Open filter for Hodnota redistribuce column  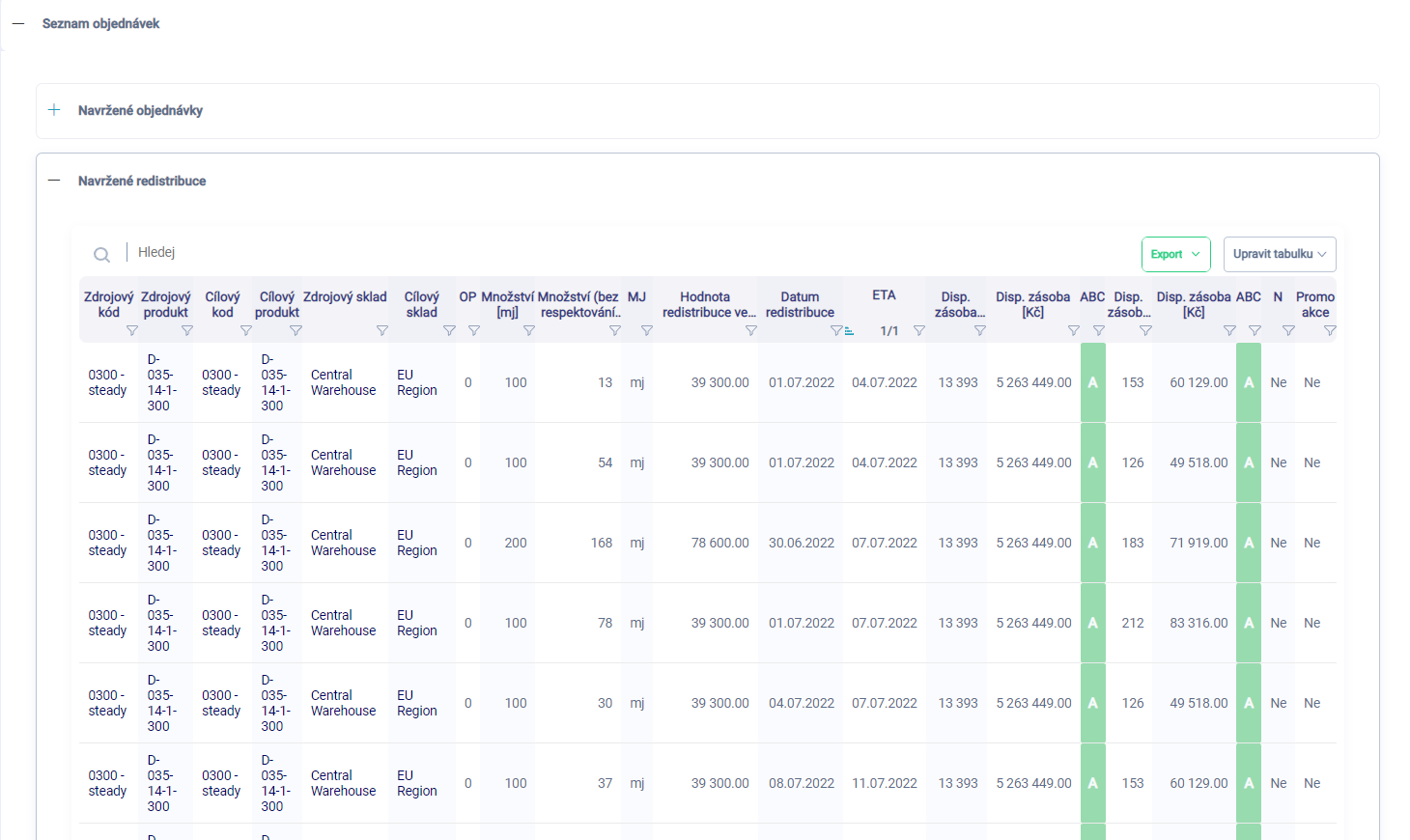point(751,331)
